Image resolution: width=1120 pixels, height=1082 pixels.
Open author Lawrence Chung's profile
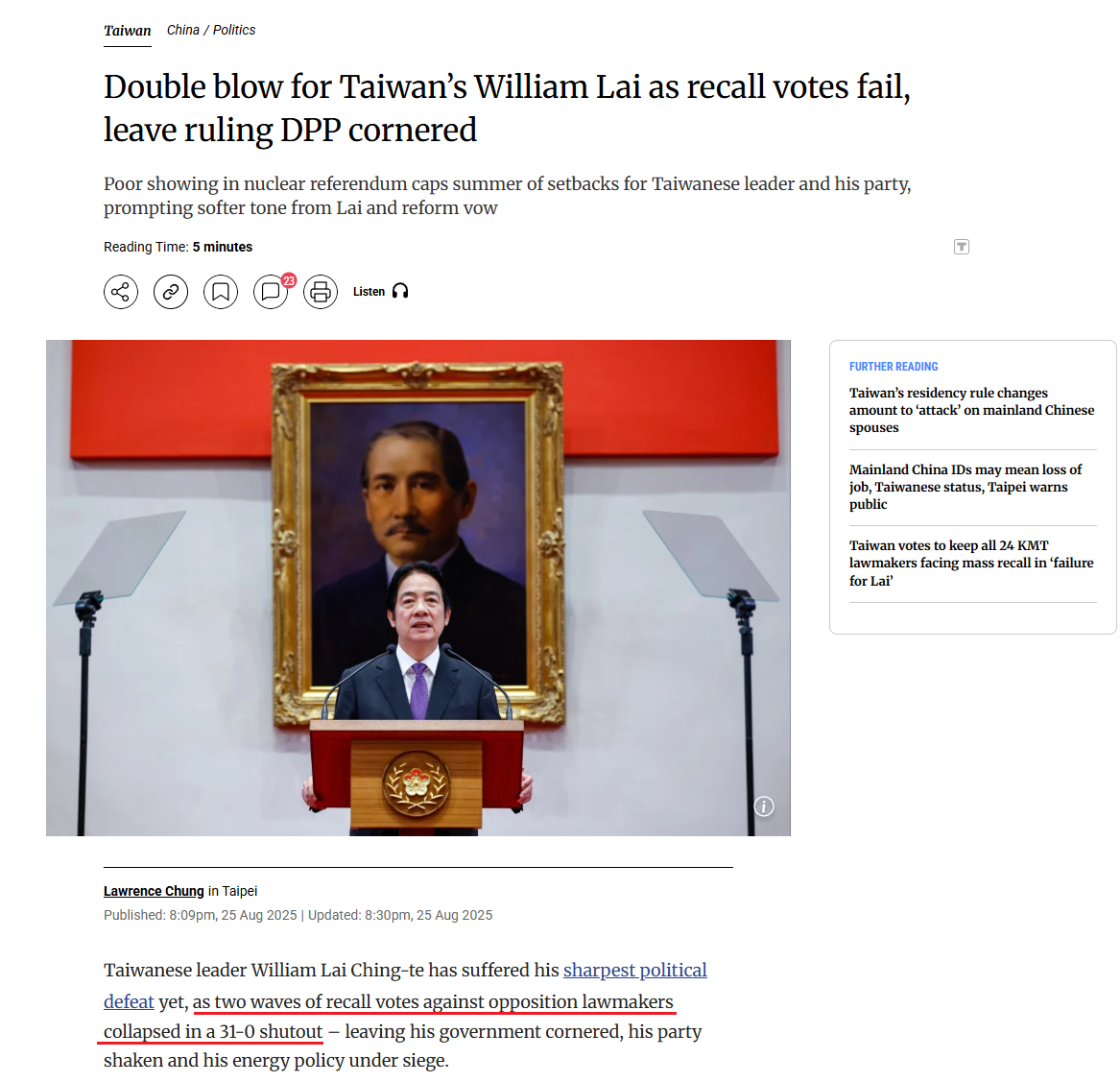[x=154, y=891]
